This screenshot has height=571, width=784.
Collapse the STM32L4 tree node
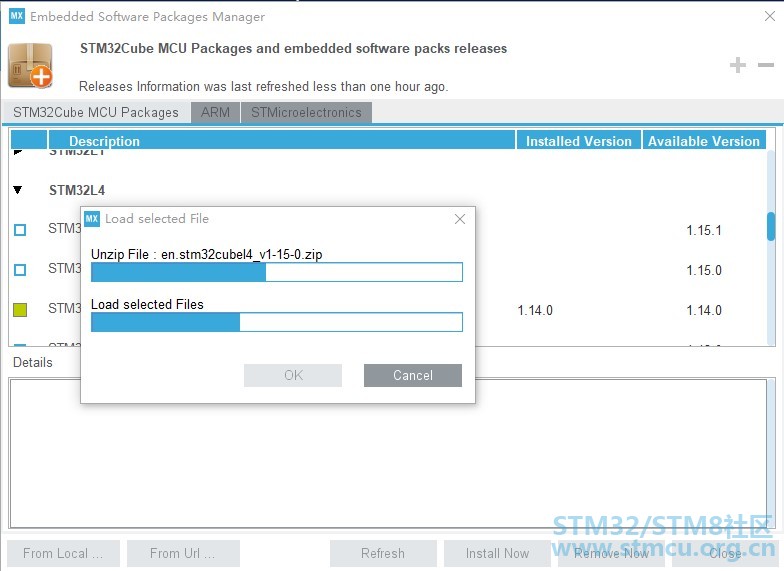pos(18,190)
